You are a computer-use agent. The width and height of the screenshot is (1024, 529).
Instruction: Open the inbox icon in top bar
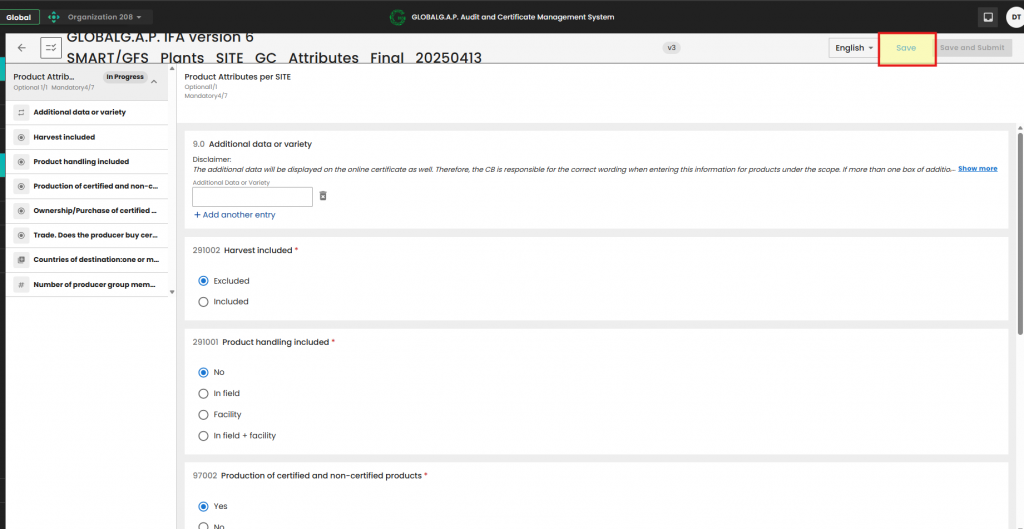(988, 17)
